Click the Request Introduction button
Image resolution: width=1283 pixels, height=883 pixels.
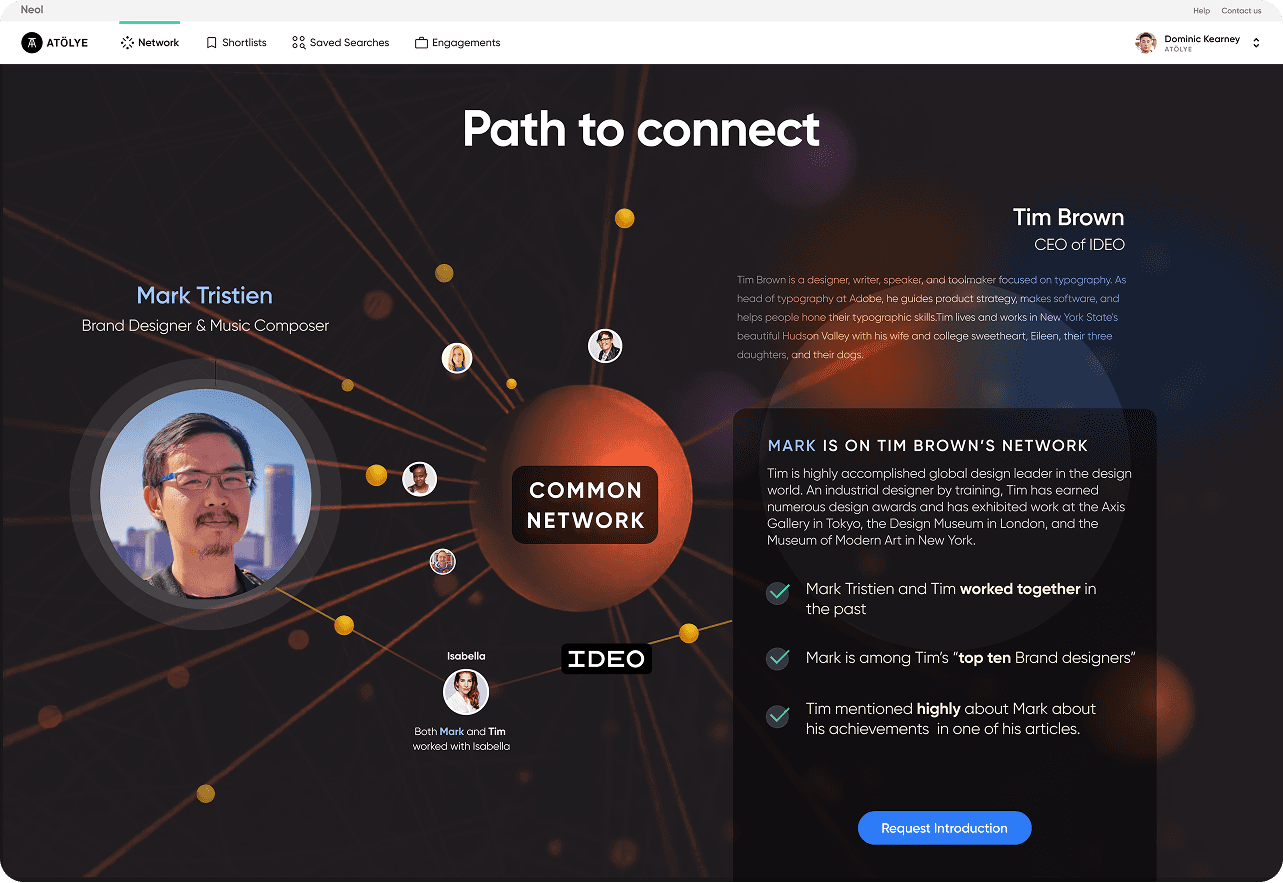[x=944, y=828]
